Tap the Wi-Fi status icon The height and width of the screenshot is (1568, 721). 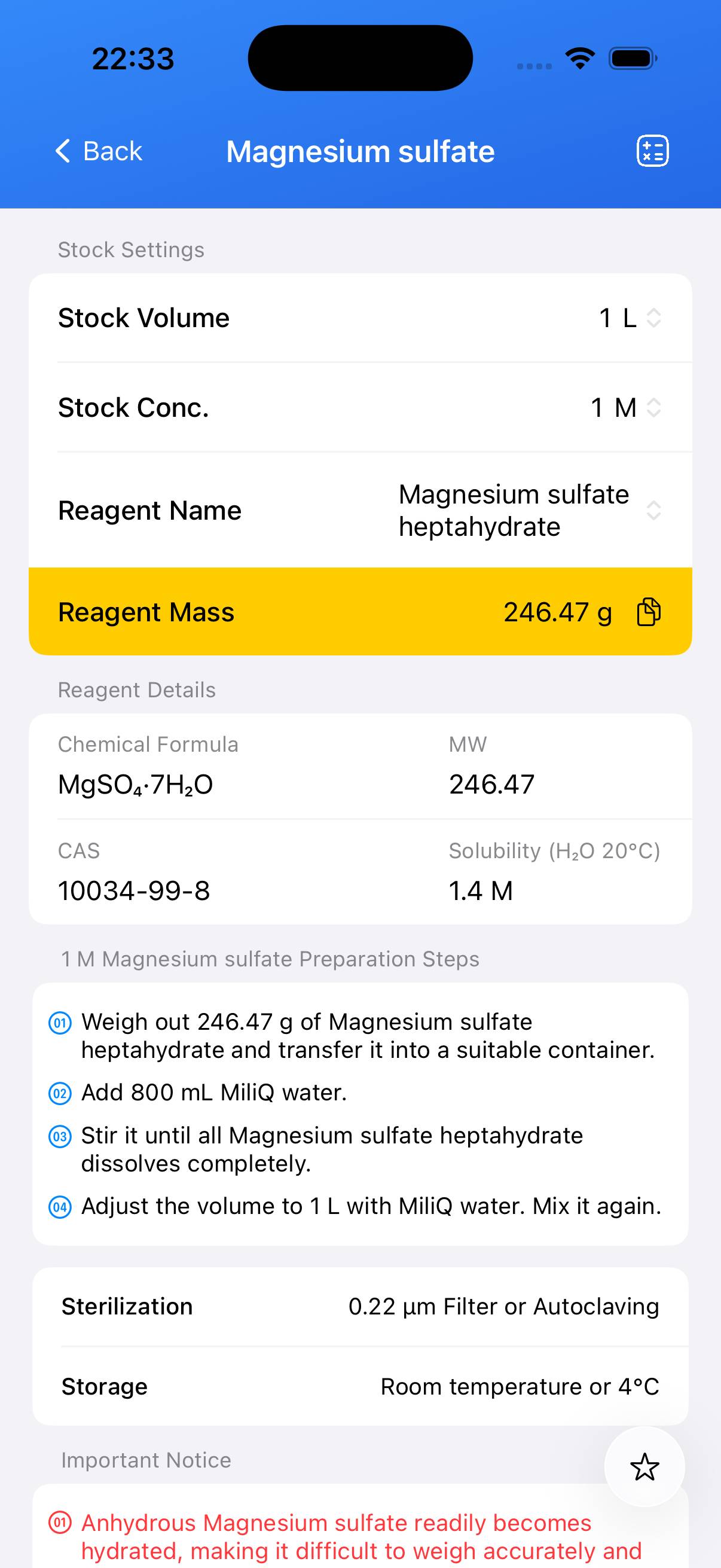[580, 59]
